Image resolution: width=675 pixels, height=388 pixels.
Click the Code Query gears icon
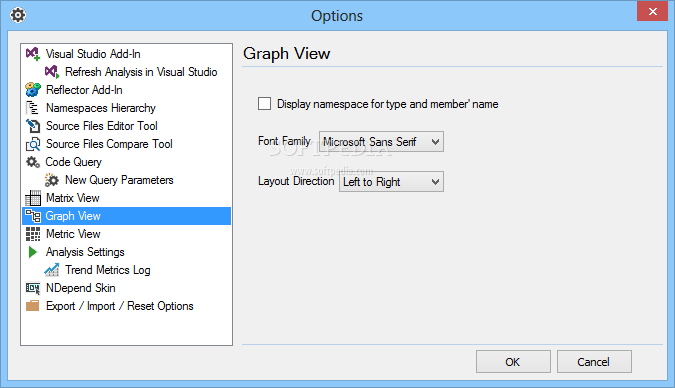click(x=33, y=162)
